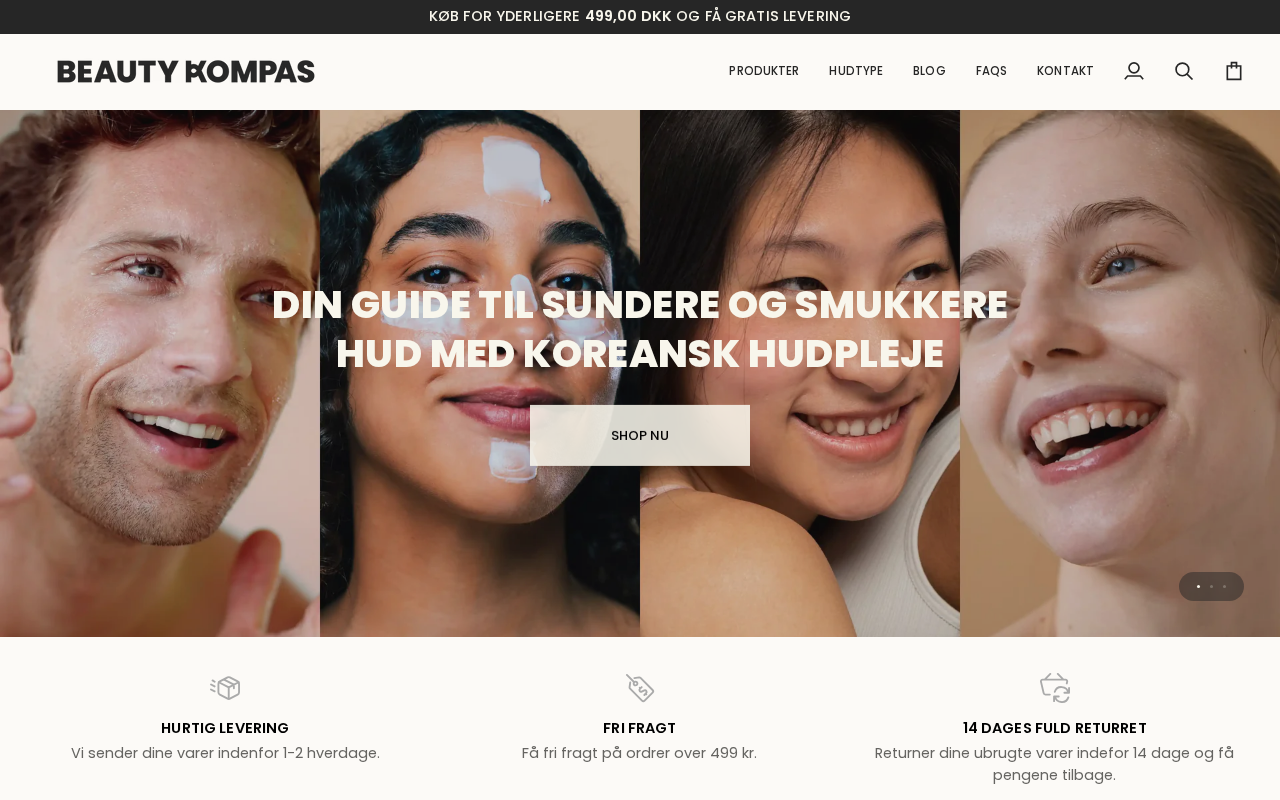Click the free shipping tag icon
Viewport: 1280px width, 800px height.
pos(640,688)
